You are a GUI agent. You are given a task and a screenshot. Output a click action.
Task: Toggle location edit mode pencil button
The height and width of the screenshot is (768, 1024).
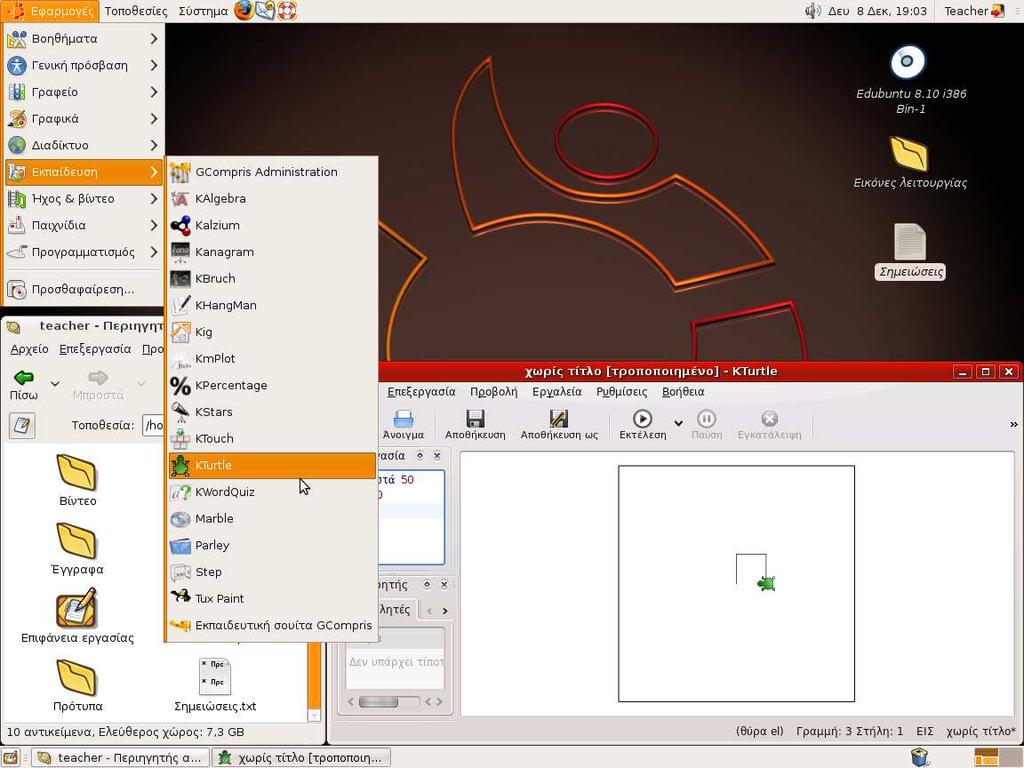22,426
